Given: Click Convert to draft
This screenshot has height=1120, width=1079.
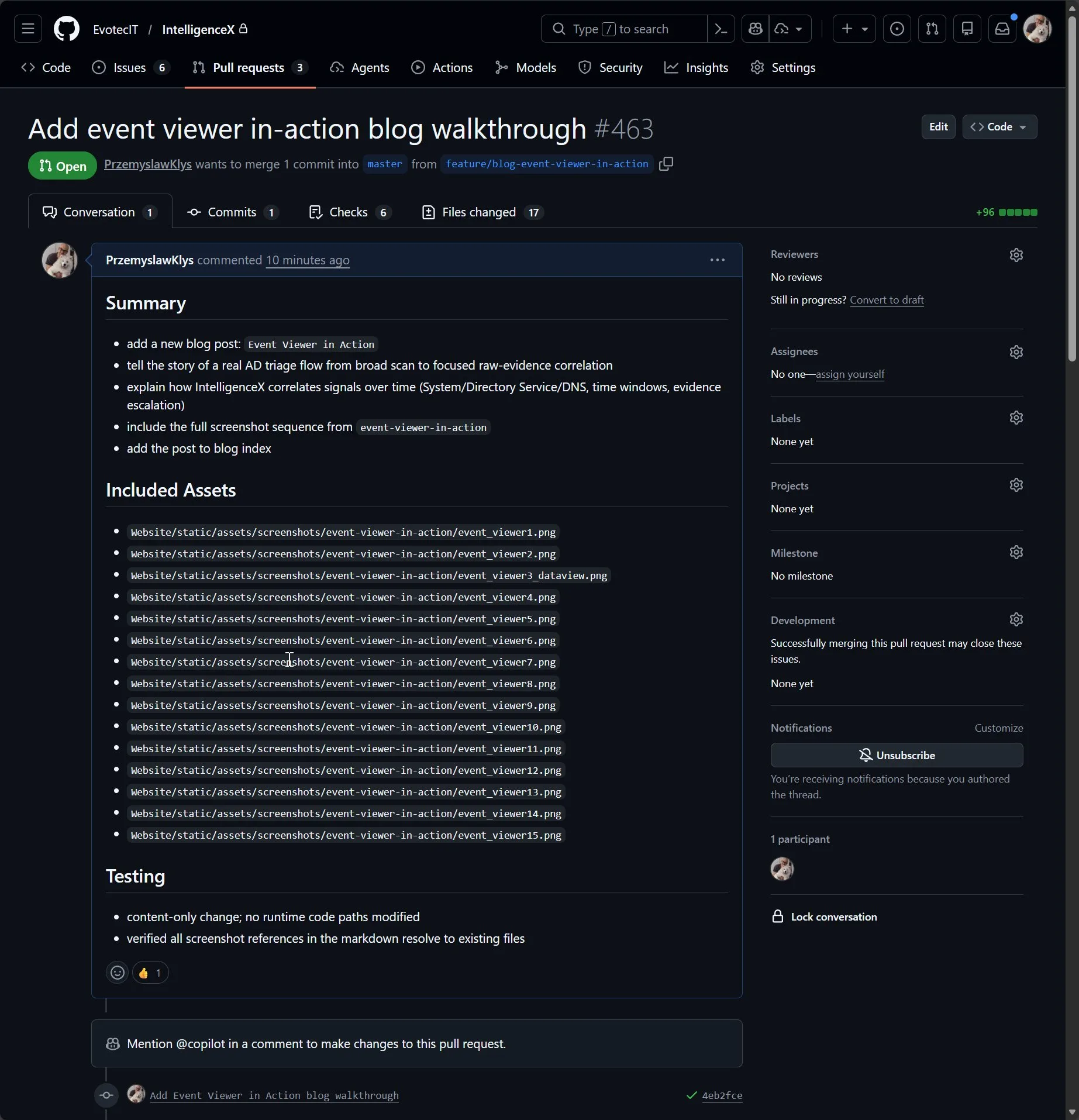Looking at the screenshot, I should point(887,300).
